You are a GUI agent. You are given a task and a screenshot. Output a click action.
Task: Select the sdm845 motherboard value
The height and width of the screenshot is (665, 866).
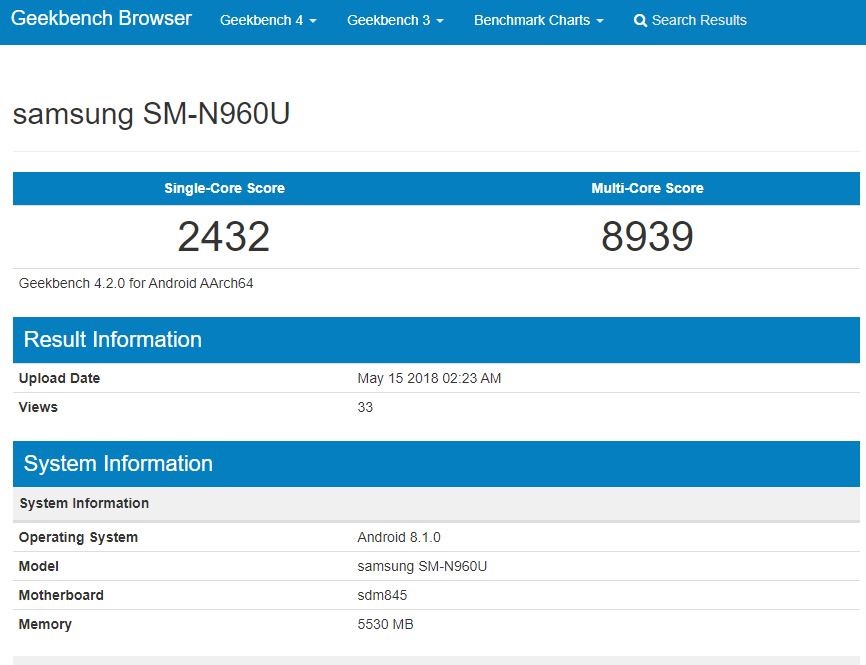point(382,595)
